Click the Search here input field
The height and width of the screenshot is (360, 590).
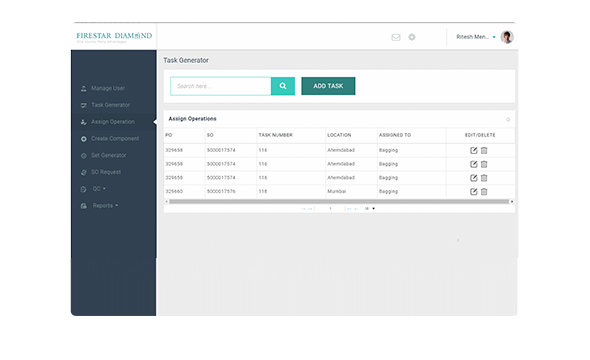pos(220,86)
